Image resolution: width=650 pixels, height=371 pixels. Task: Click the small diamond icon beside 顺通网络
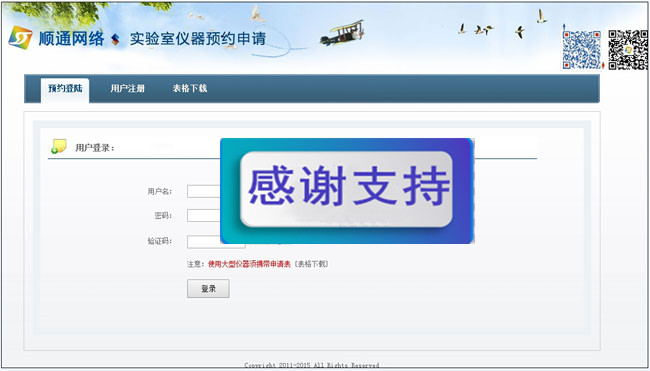(x=115, y=39)
